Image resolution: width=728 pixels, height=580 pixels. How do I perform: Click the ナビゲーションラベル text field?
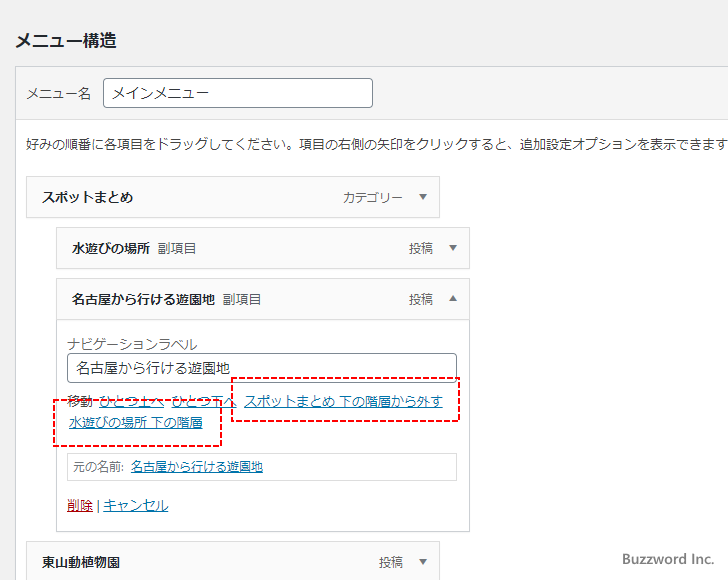tap(262, 368)
